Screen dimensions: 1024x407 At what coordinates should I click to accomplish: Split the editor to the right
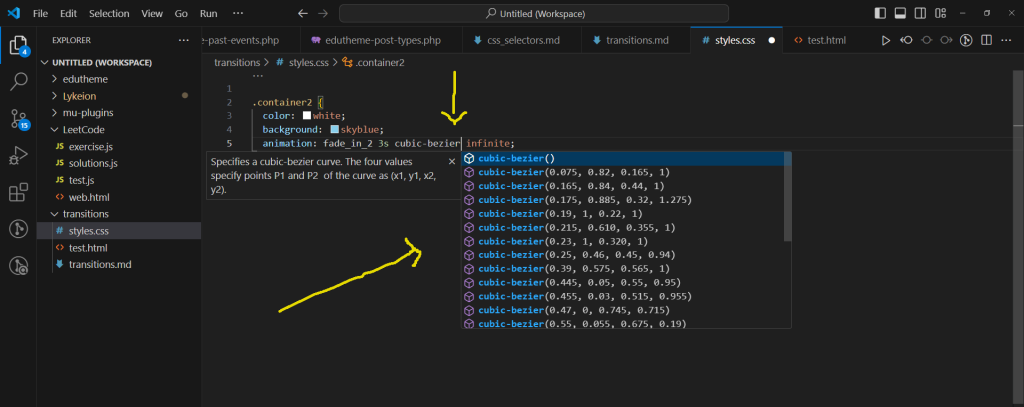pyautogui.click(x=986, y=41)
